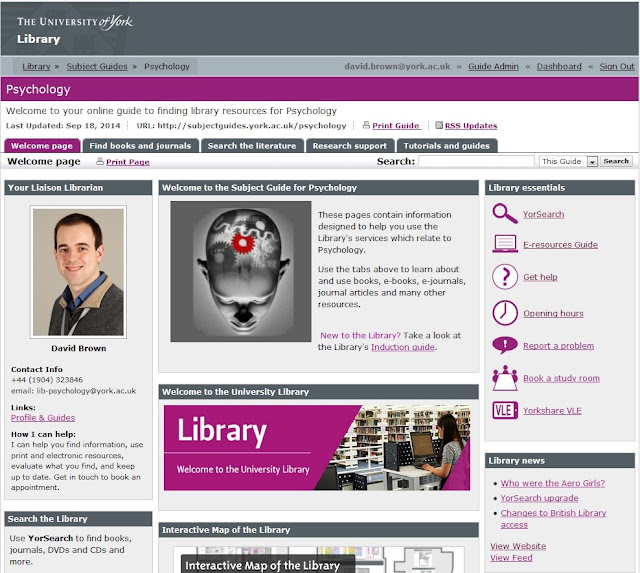Click the Book a study room icon

(x=505, y=378)
